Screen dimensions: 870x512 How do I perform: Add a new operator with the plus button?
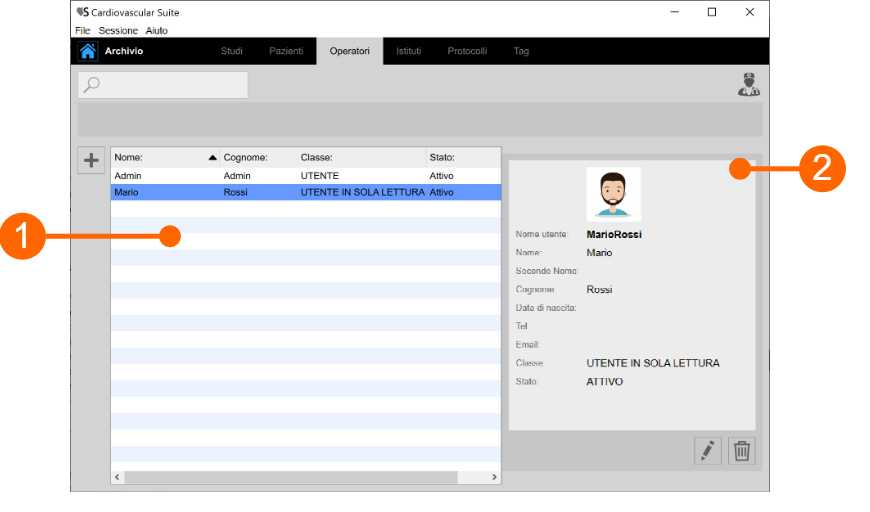tap(91, 160)
